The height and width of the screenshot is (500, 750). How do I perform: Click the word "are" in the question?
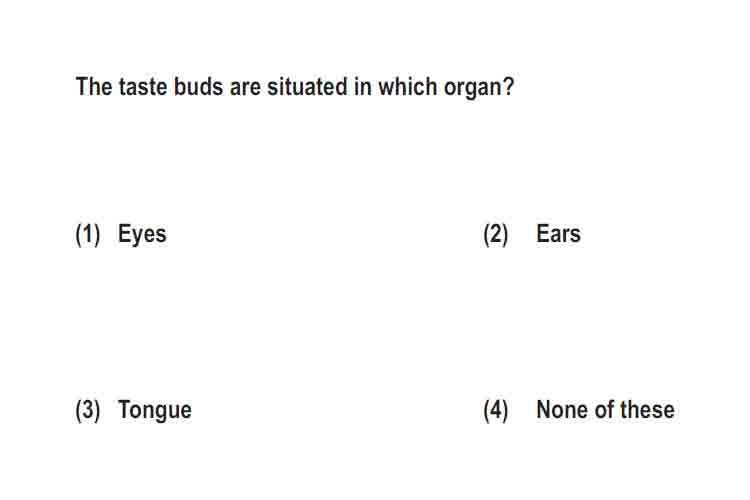(x=245, y=89)
